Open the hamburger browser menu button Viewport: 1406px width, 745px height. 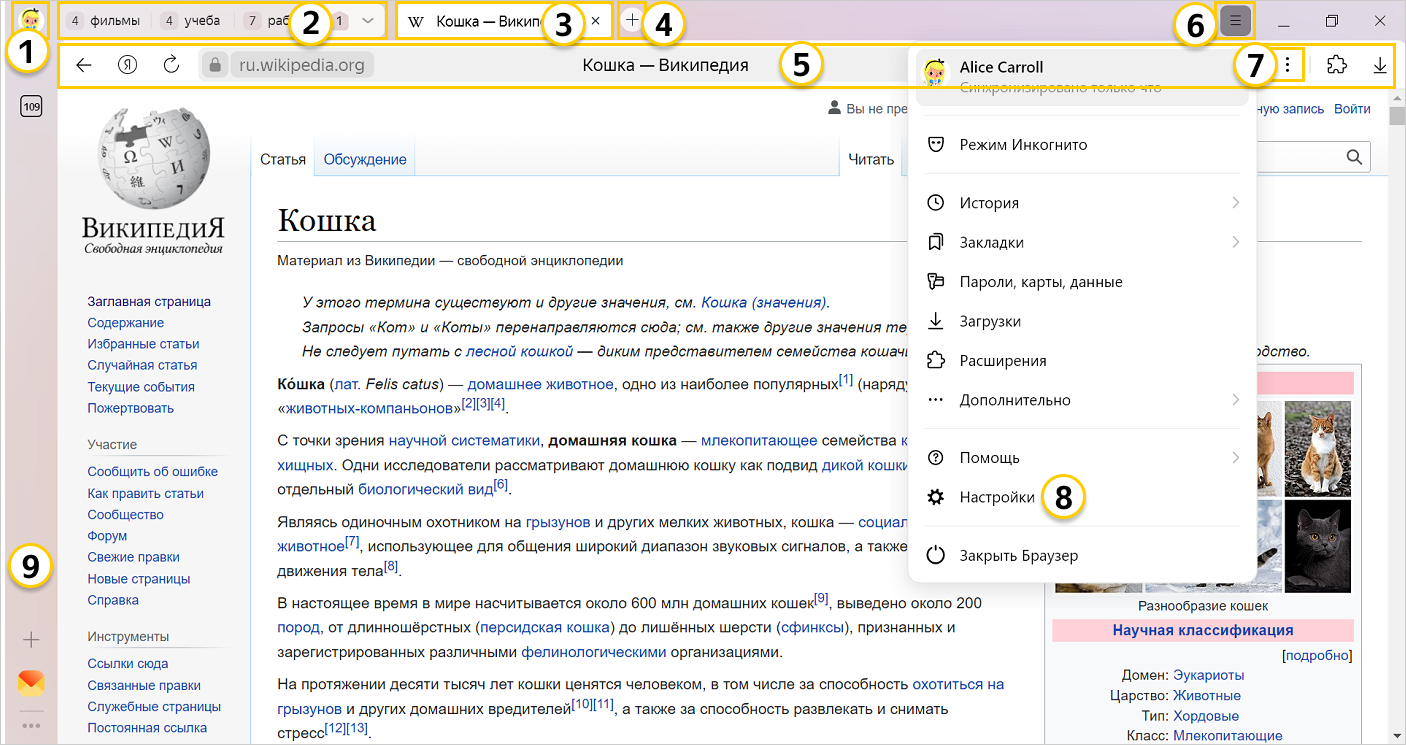tap(1236, 20)
